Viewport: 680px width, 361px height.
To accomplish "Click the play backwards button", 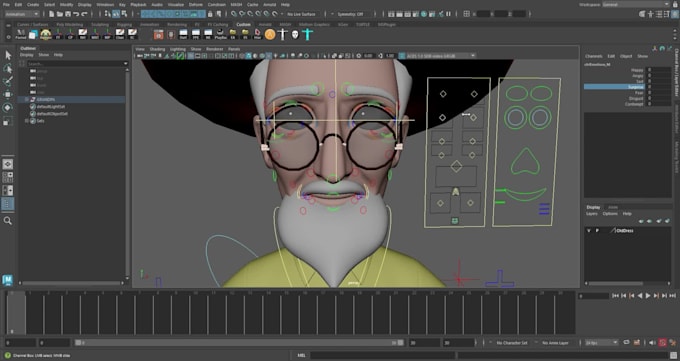I will coord(640,295).
